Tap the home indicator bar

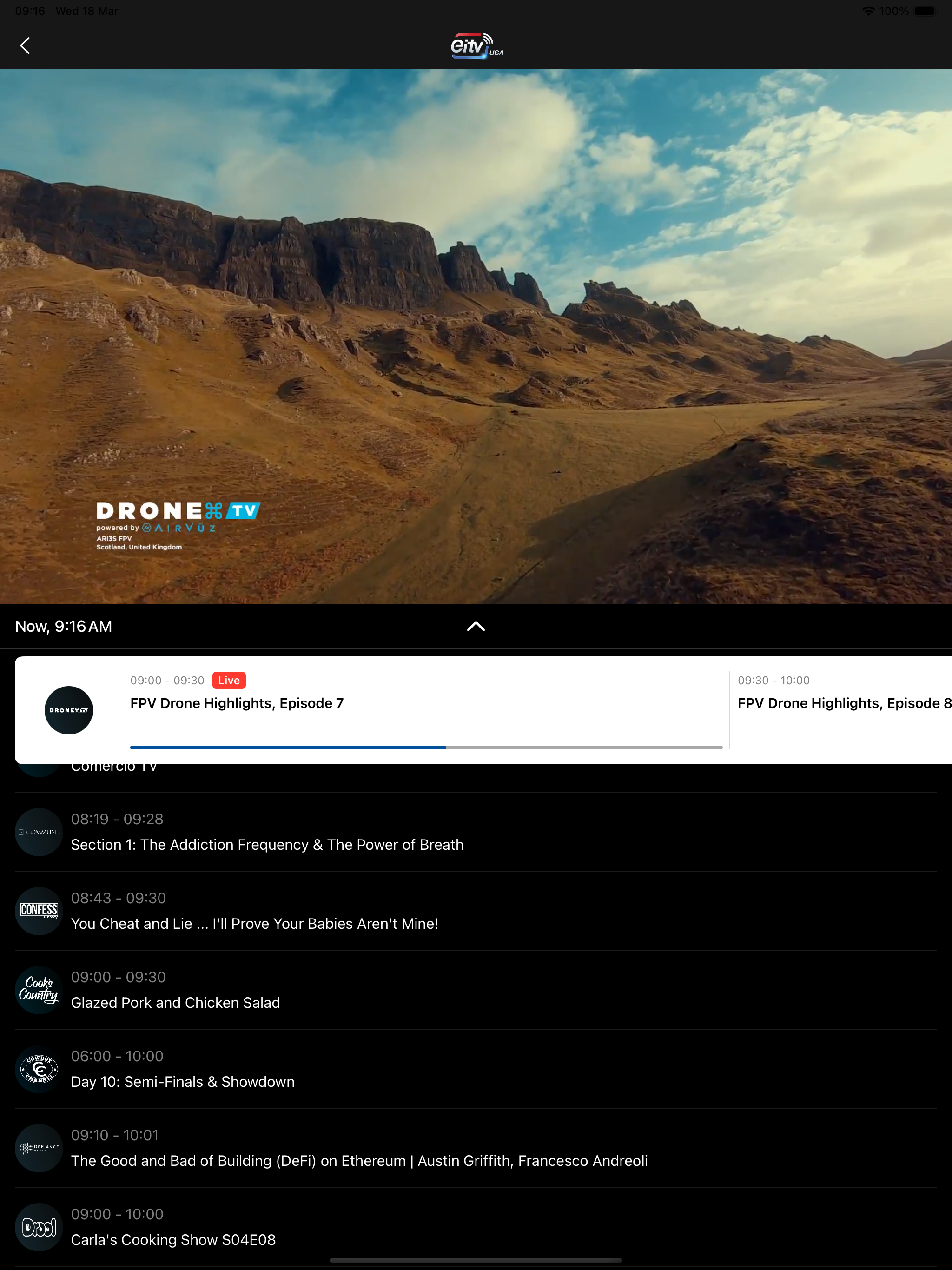coord(476,1261)
